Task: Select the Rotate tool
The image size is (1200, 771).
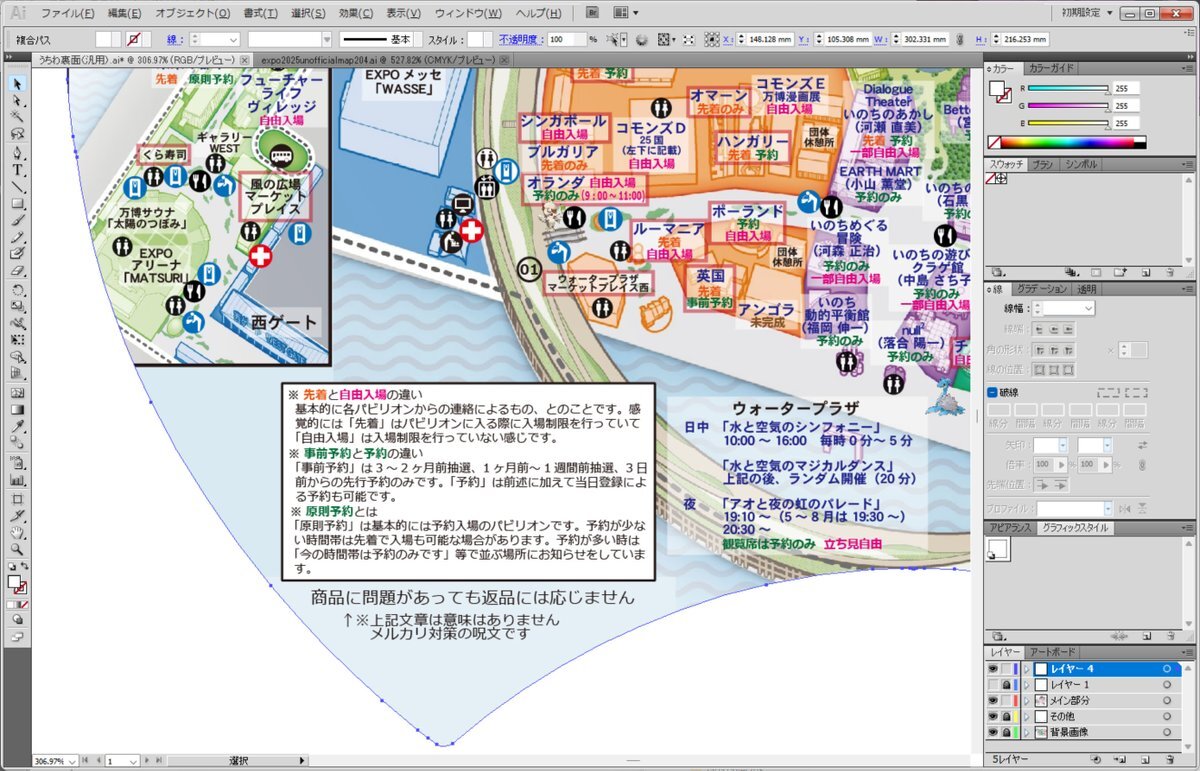Action: [17, 289]
